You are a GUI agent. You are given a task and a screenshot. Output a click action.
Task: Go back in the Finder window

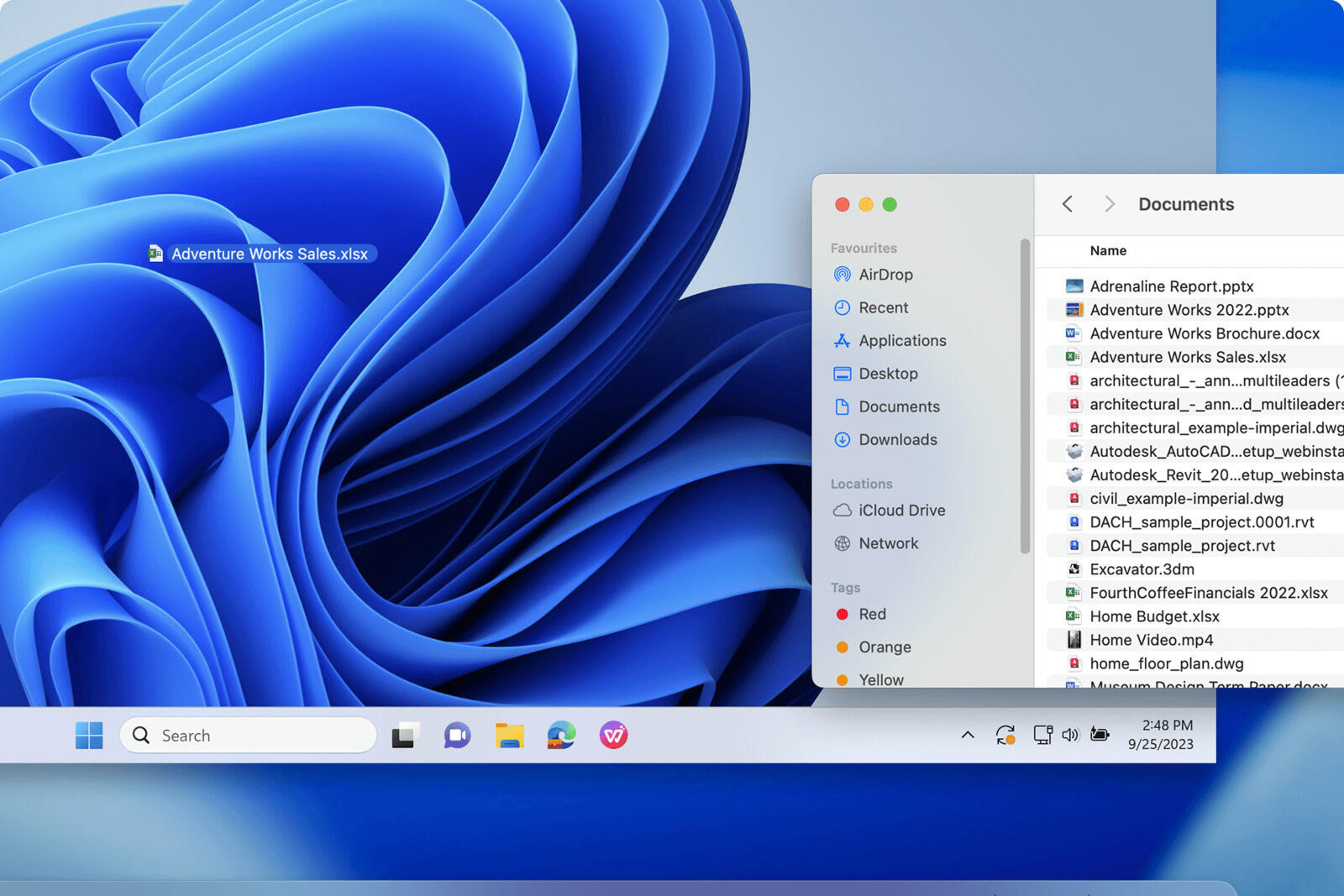click(x=1067, y=204)
